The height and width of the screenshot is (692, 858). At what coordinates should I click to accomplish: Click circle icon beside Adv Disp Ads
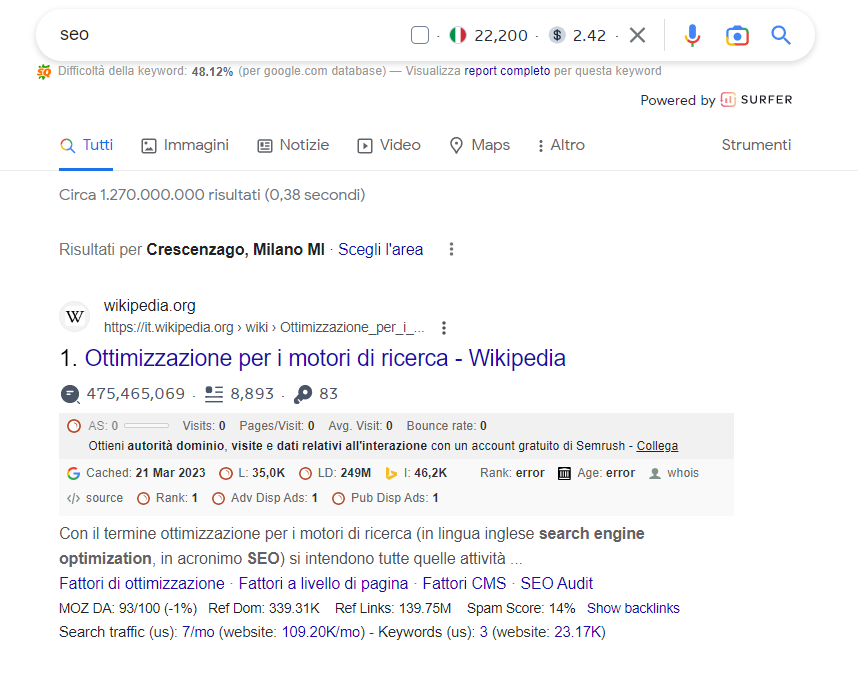[x=218, y=498]
